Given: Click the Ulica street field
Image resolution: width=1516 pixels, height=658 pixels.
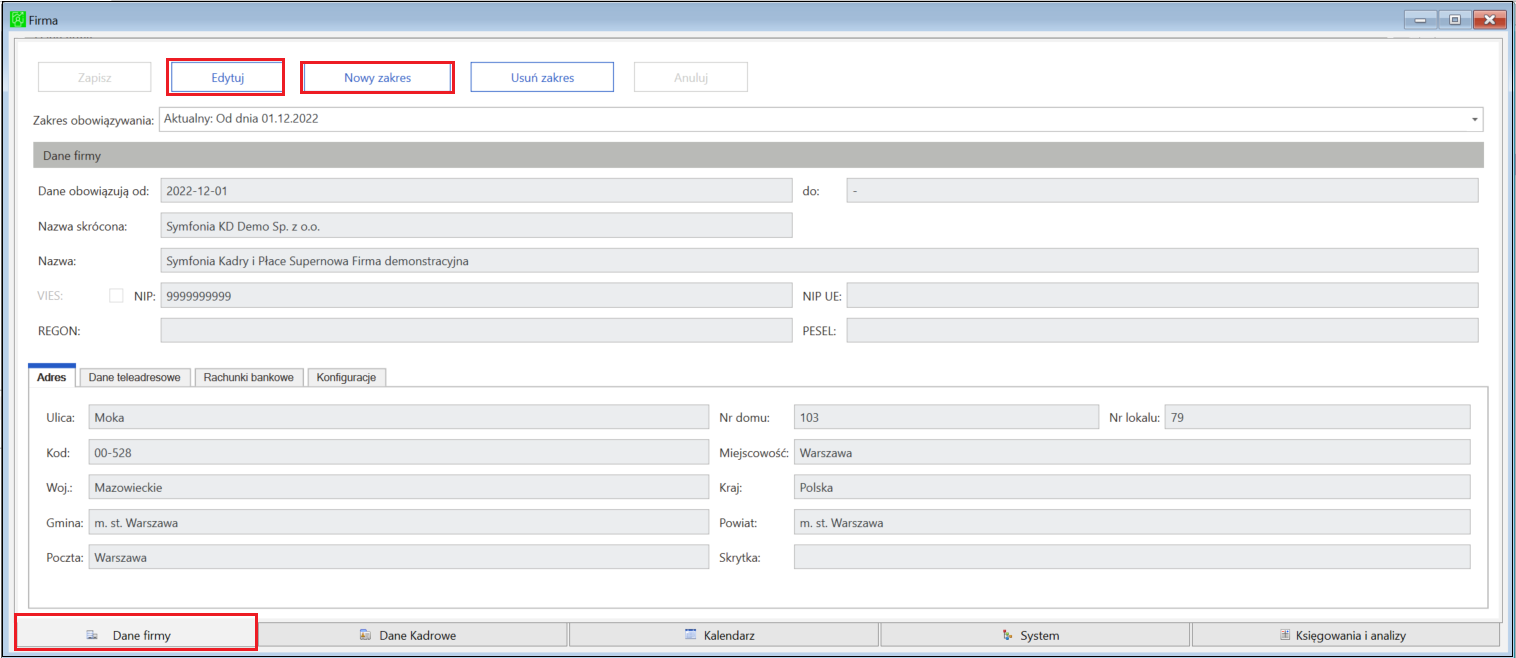Looking at the screenshot, I should click(397, 418).
